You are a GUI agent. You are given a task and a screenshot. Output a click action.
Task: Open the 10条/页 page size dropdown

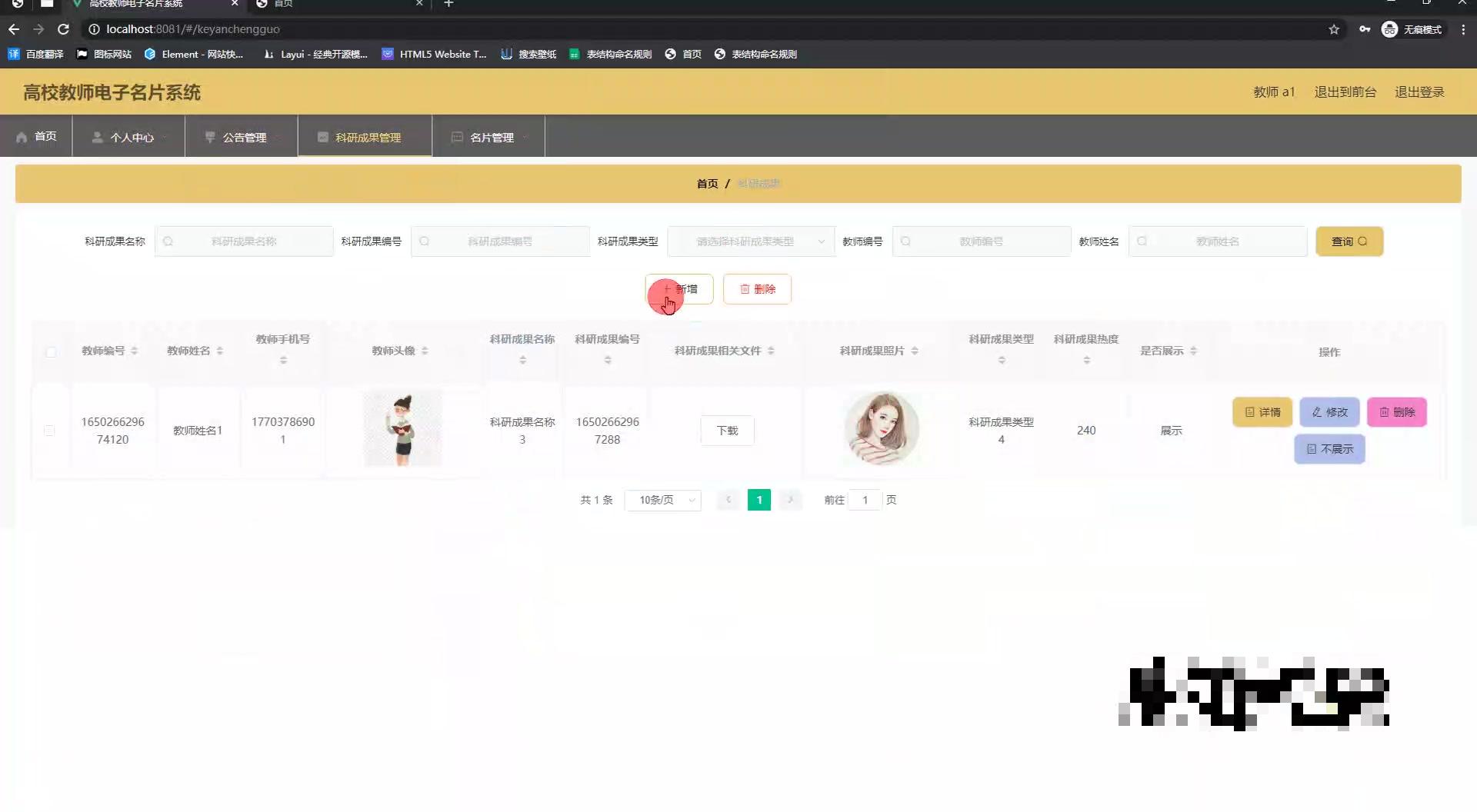coord(662,500)
